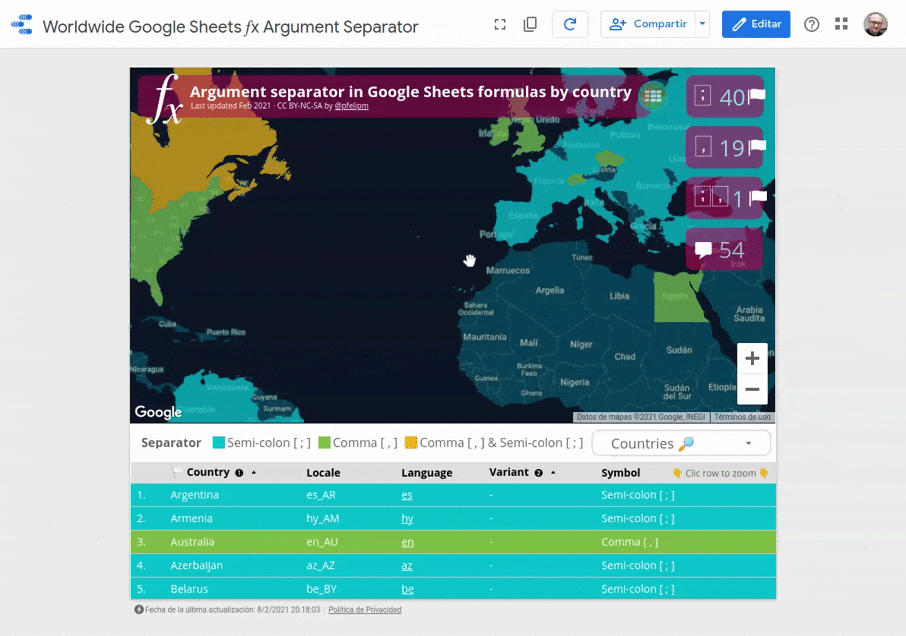Click the es_AR locale cell
Screen dimensions: 906x636
tap(321, 495)
